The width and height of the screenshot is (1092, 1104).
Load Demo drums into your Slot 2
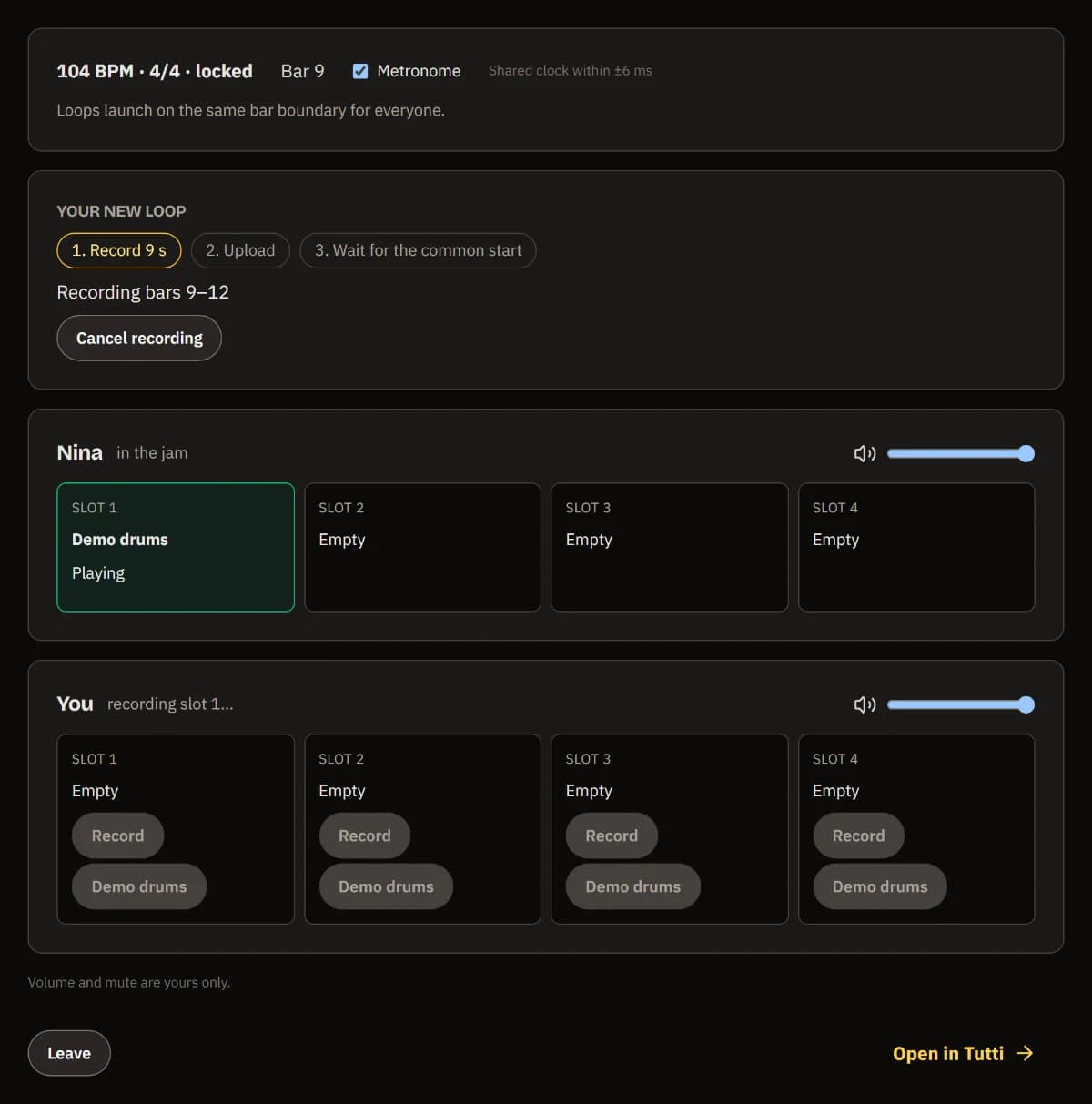pos(386,886)
